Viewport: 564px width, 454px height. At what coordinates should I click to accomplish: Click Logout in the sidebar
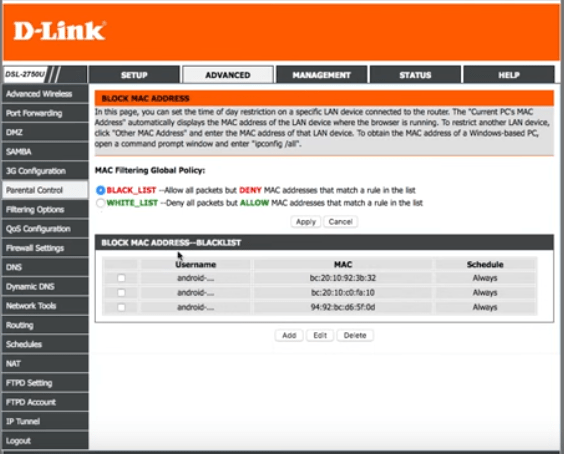click(45, 441)
